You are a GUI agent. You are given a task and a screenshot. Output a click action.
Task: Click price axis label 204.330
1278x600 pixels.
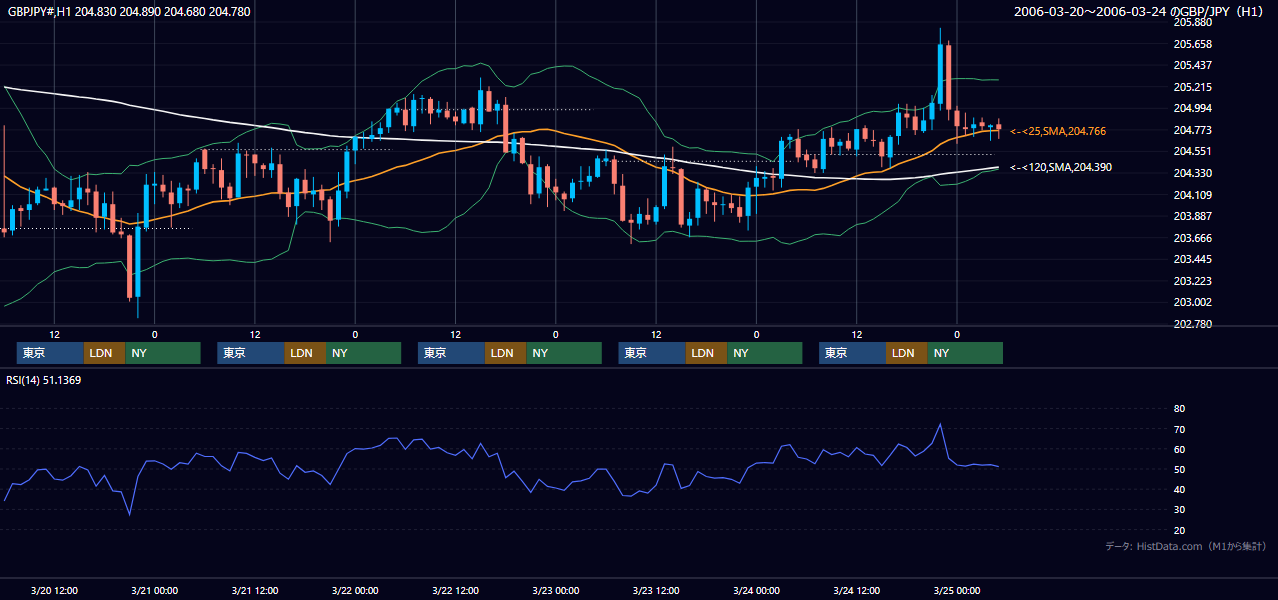[1192, 173]
